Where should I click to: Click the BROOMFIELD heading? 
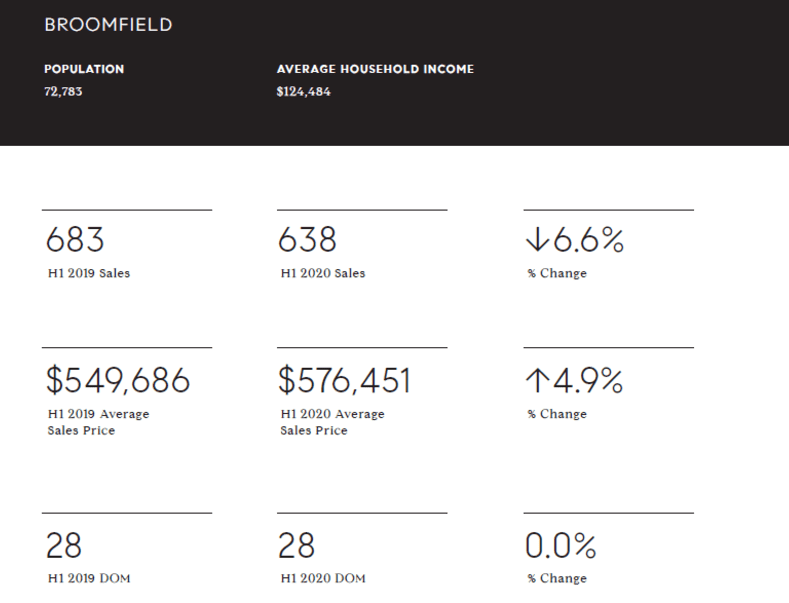pos(108,25)
